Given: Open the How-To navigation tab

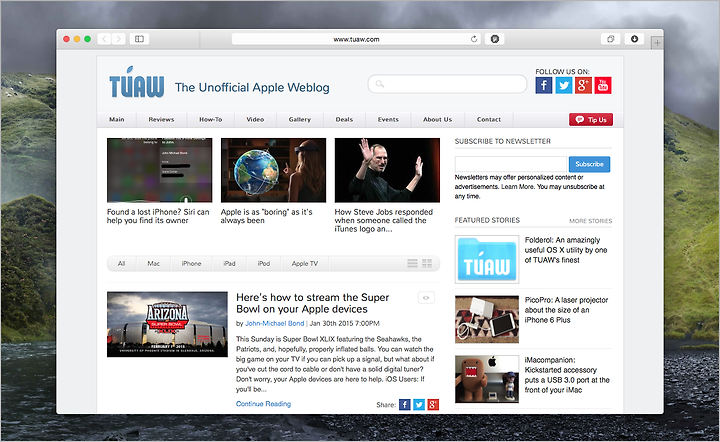Looking at the screenshot, I should point(210,119).
